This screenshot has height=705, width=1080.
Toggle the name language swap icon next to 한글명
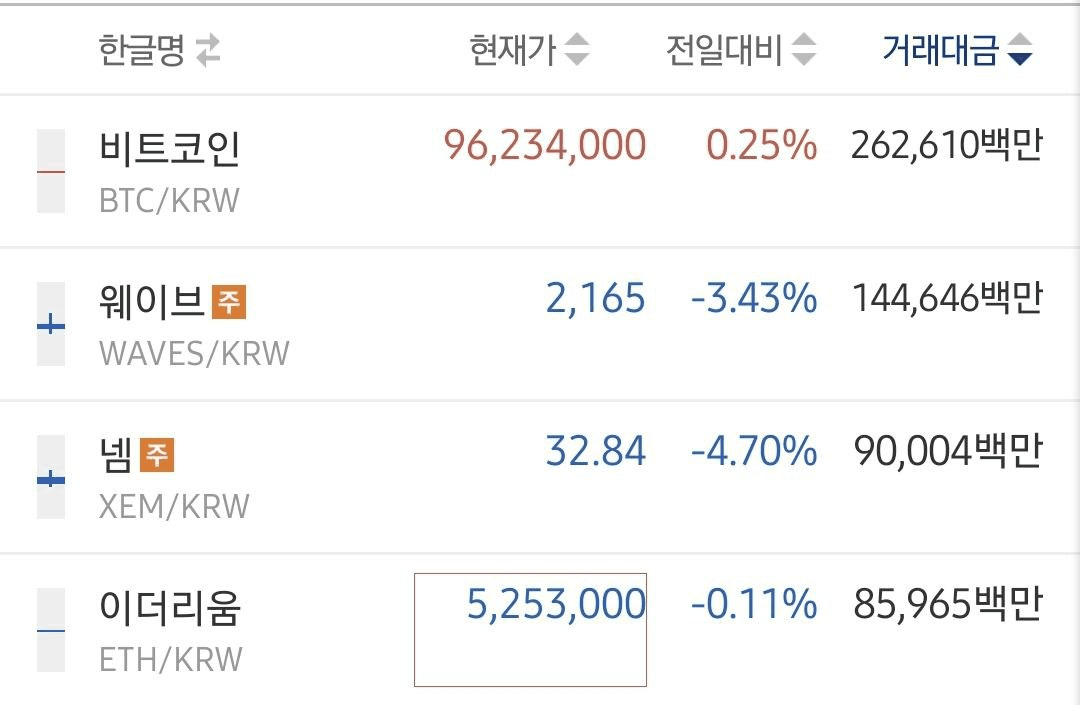click(207, 50)
